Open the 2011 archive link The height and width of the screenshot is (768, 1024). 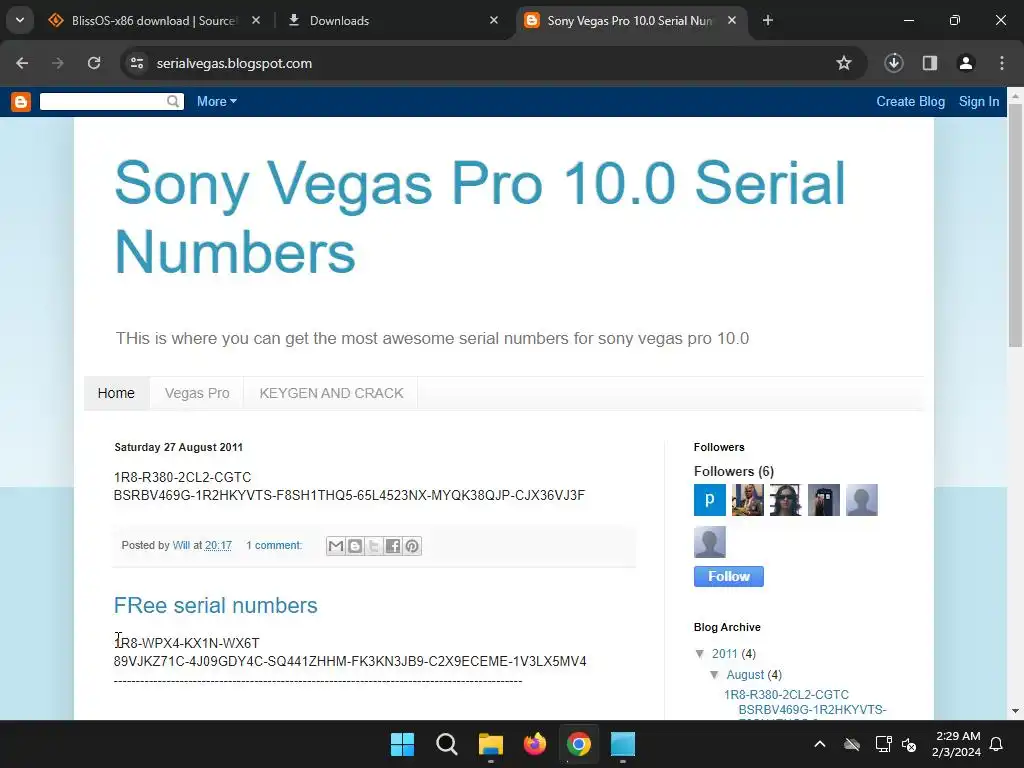[724, 654]
